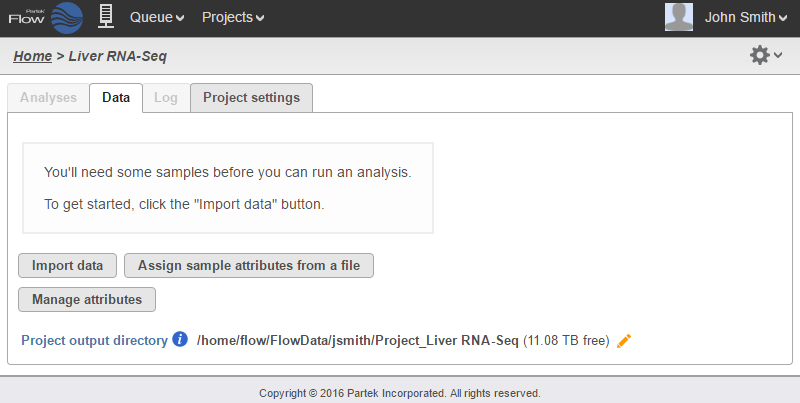The width and height of the screenshot is (800, 403).
Task: Click the Partek Flow logo
Action: click(45, 17)
